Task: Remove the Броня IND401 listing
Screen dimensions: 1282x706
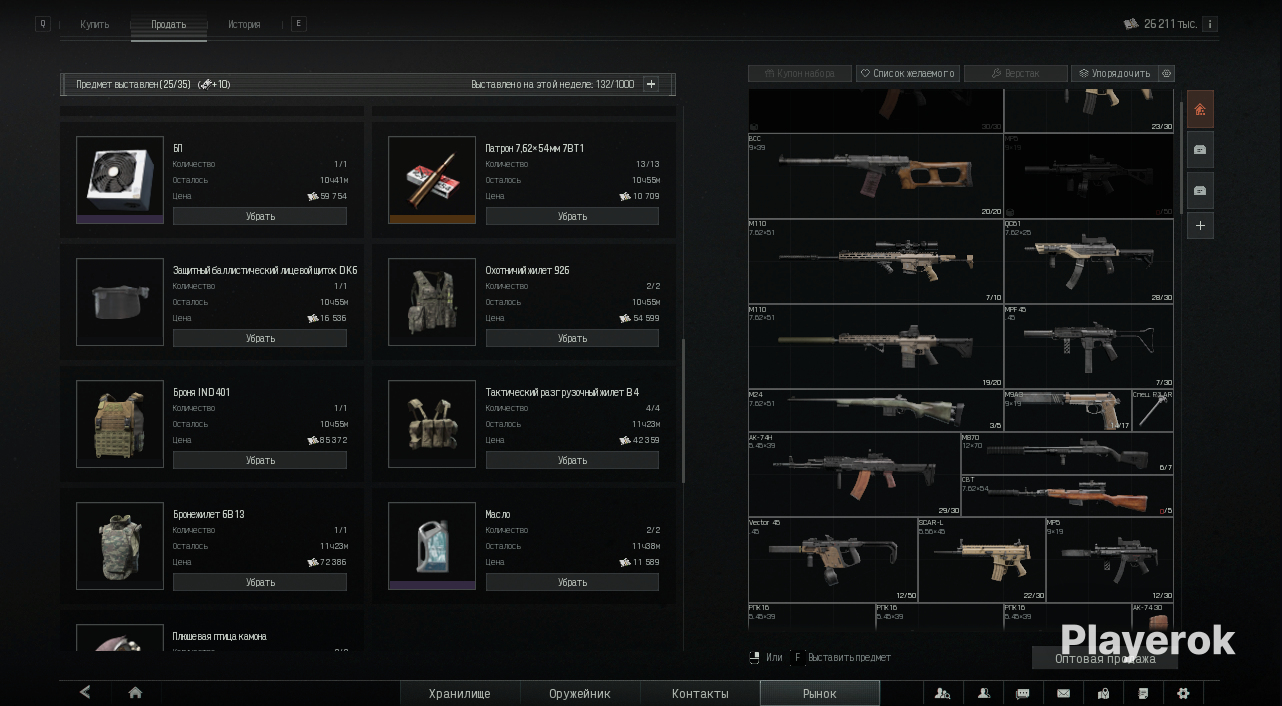Action: (x=260, y=460)
